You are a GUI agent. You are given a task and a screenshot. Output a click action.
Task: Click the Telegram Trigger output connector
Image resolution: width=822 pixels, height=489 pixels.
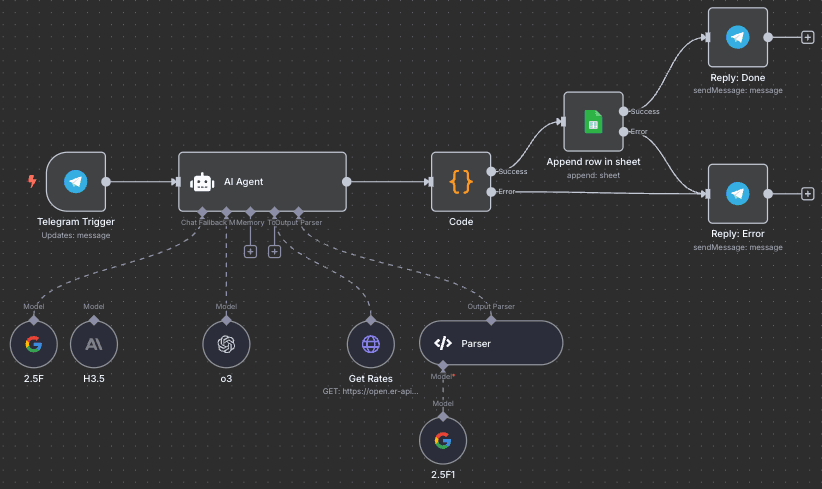[106, 182]
